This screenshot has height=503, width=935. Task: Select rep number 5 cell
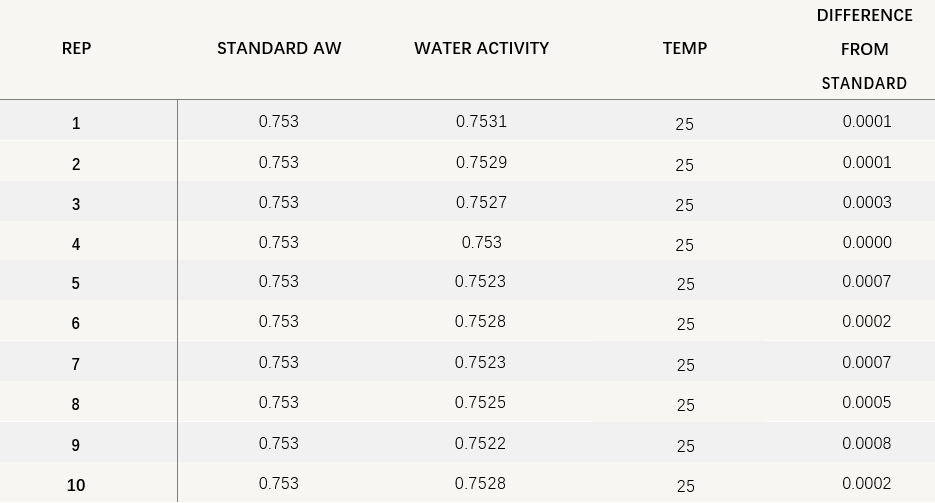76,284
